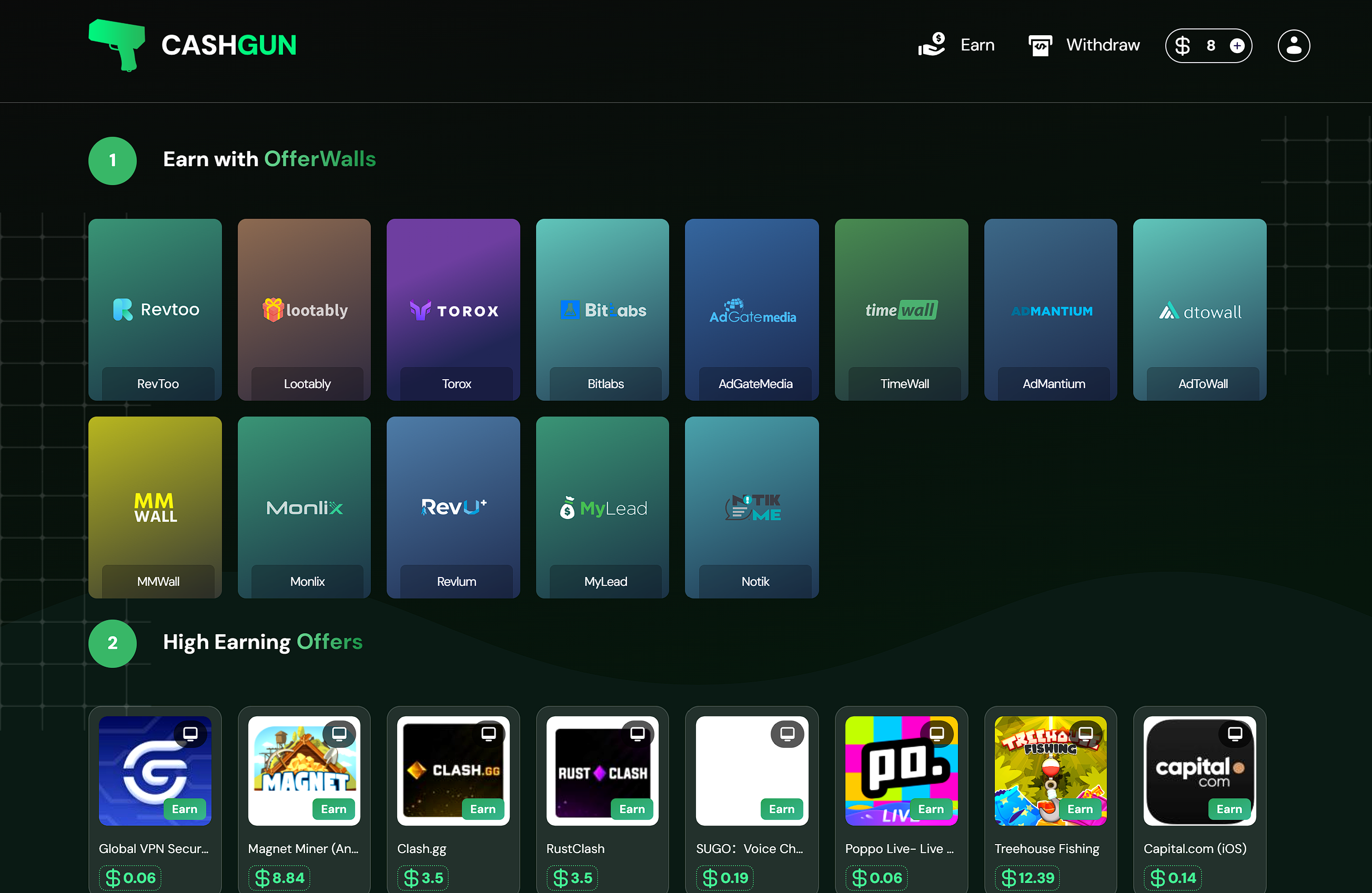Click the AdToWall label button
This screenshot has height=893, width=1372.
pos(1203,384)
